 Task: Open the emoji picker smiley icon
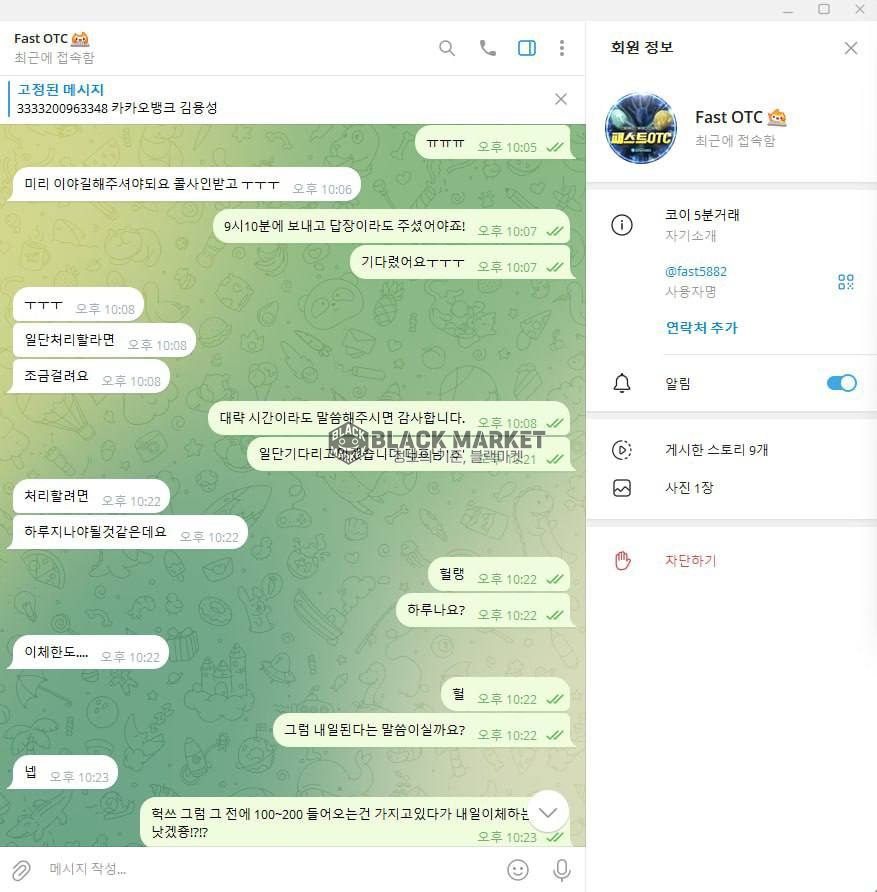pos(518,869)
